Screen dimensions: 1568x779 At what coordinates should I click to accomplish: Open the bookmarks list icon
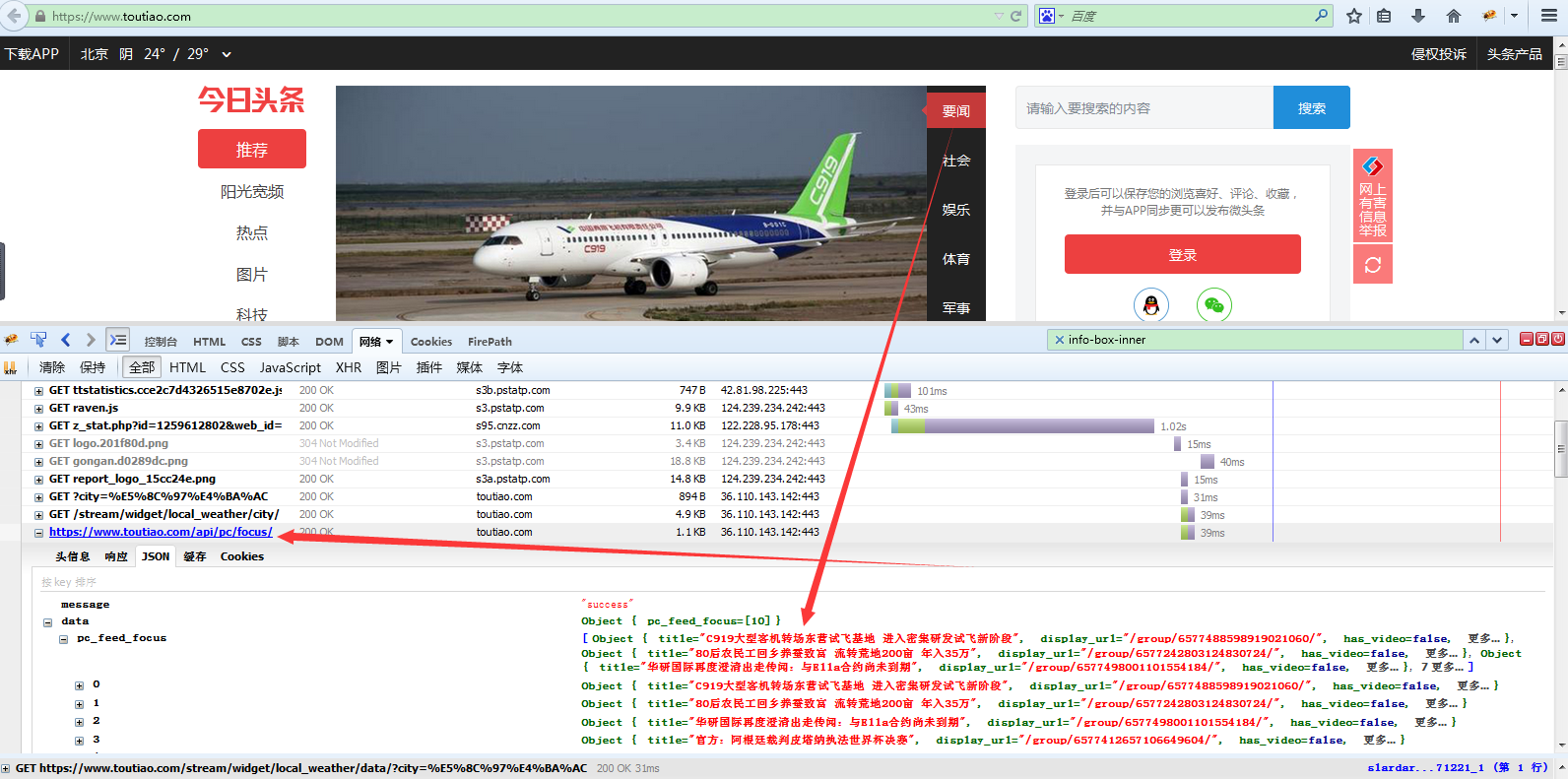coord(1384,16)
